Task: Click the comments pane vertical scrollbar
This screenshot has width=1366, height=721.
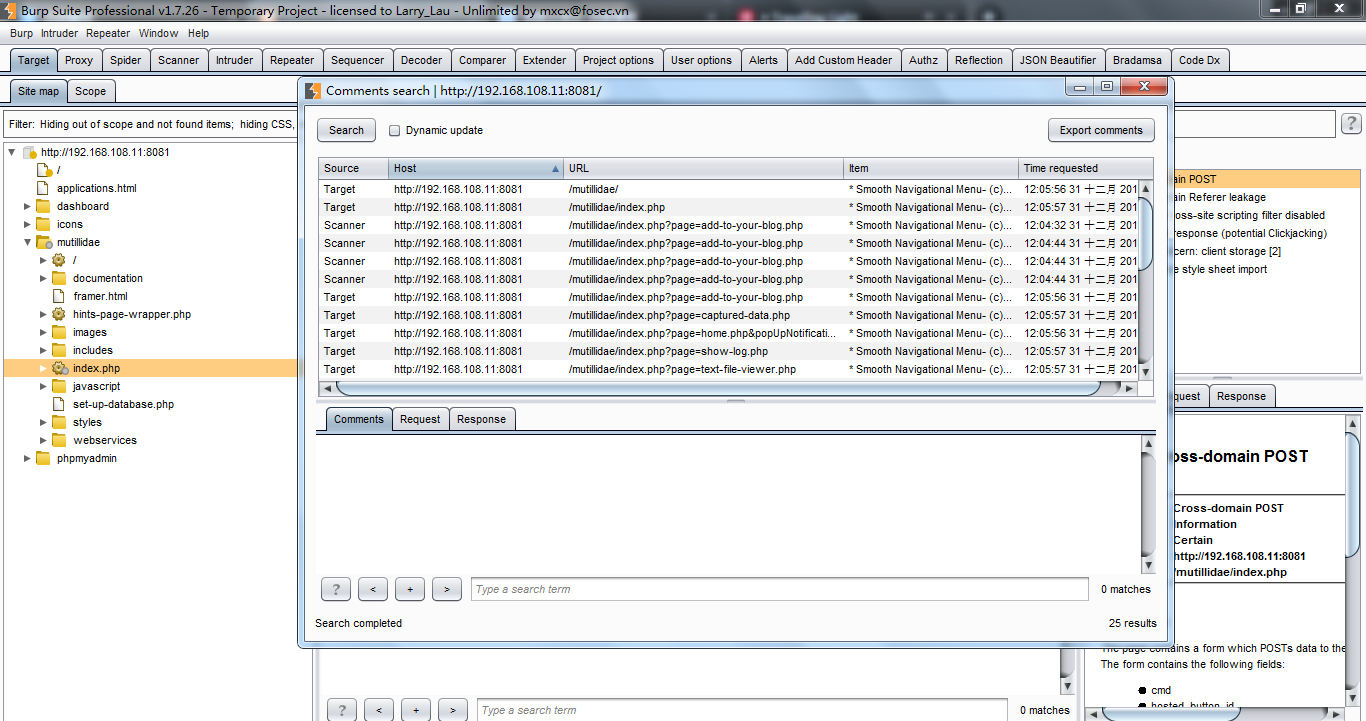Action: tap(1148, 505)
